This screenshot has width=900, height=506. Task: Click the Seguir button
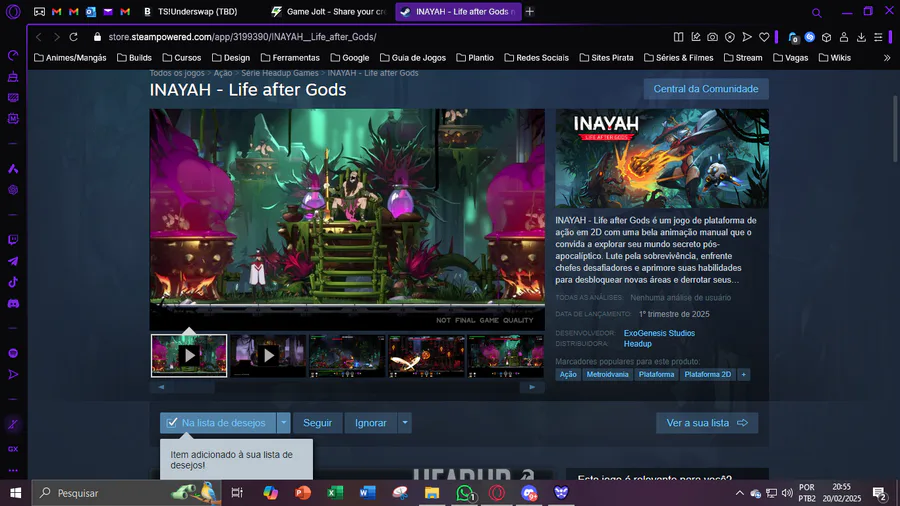tap(317, 423)
